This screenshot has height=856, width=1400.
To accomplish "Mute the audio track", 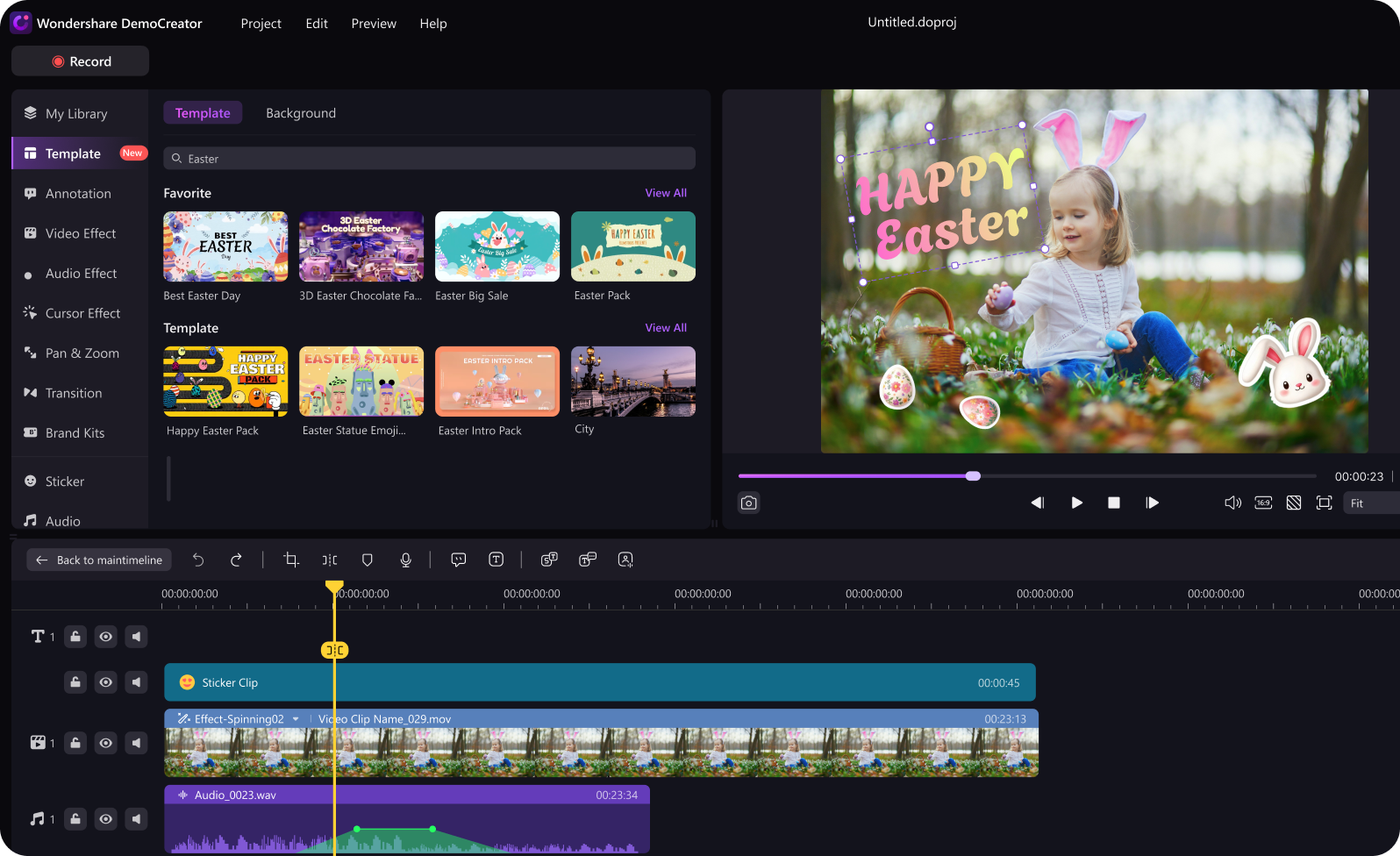I will click(136, 819).
